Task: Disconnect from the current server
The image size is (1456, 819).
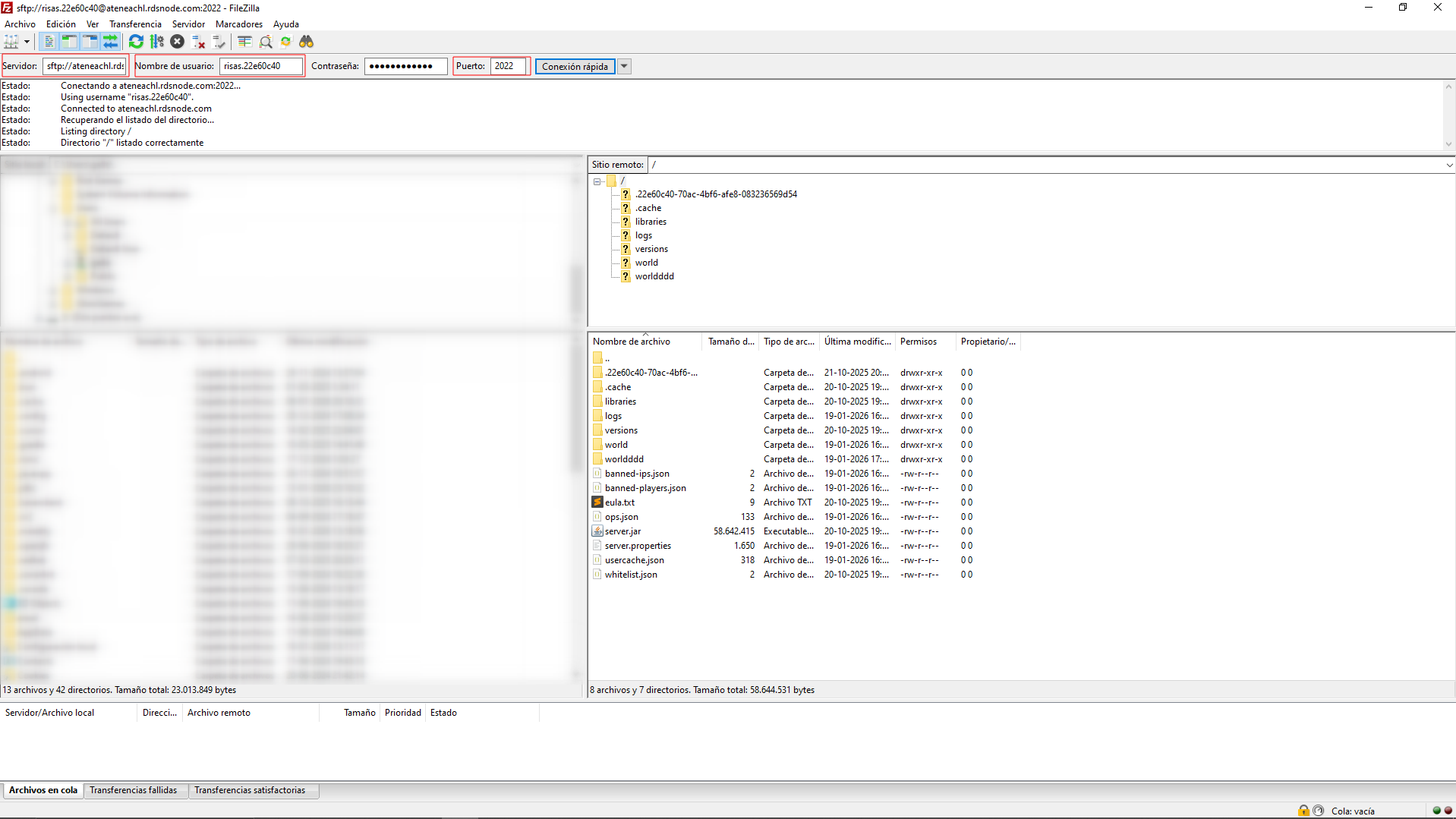Action: tap(198, 42)
